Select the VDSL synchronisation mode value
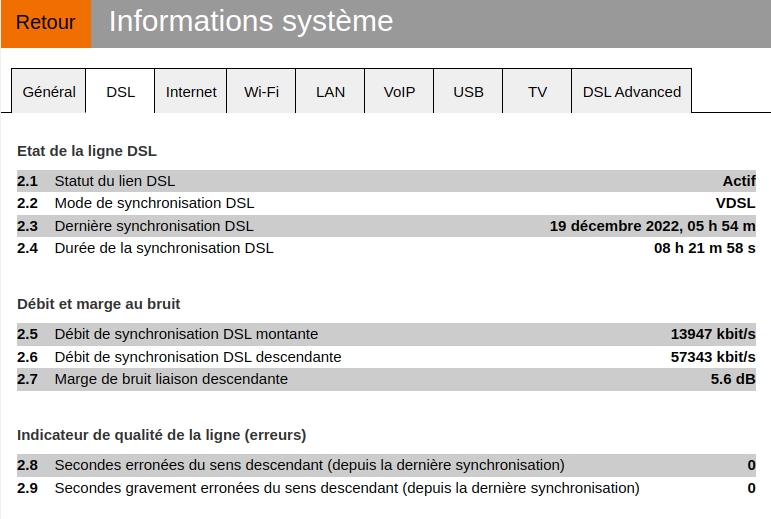This screenshot has height=519, width=771. (735, 203)
